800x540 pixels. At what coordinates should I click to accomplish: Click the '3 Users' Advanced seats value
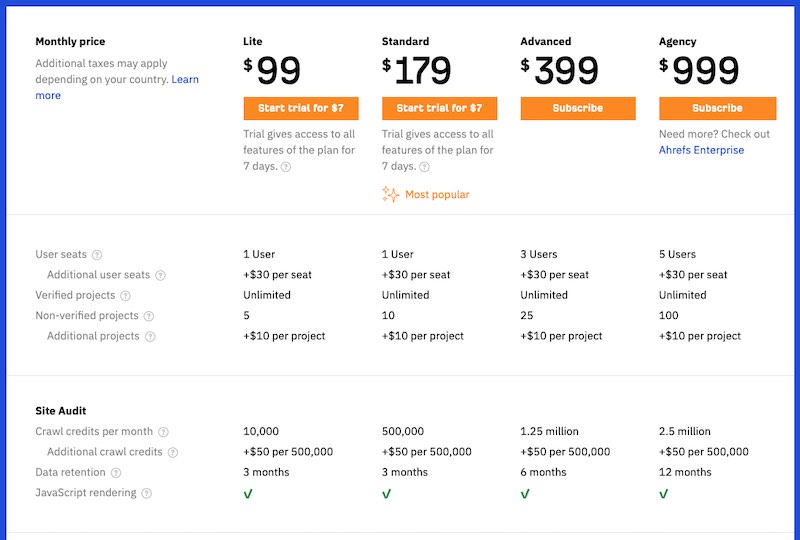tap(539, 254)
